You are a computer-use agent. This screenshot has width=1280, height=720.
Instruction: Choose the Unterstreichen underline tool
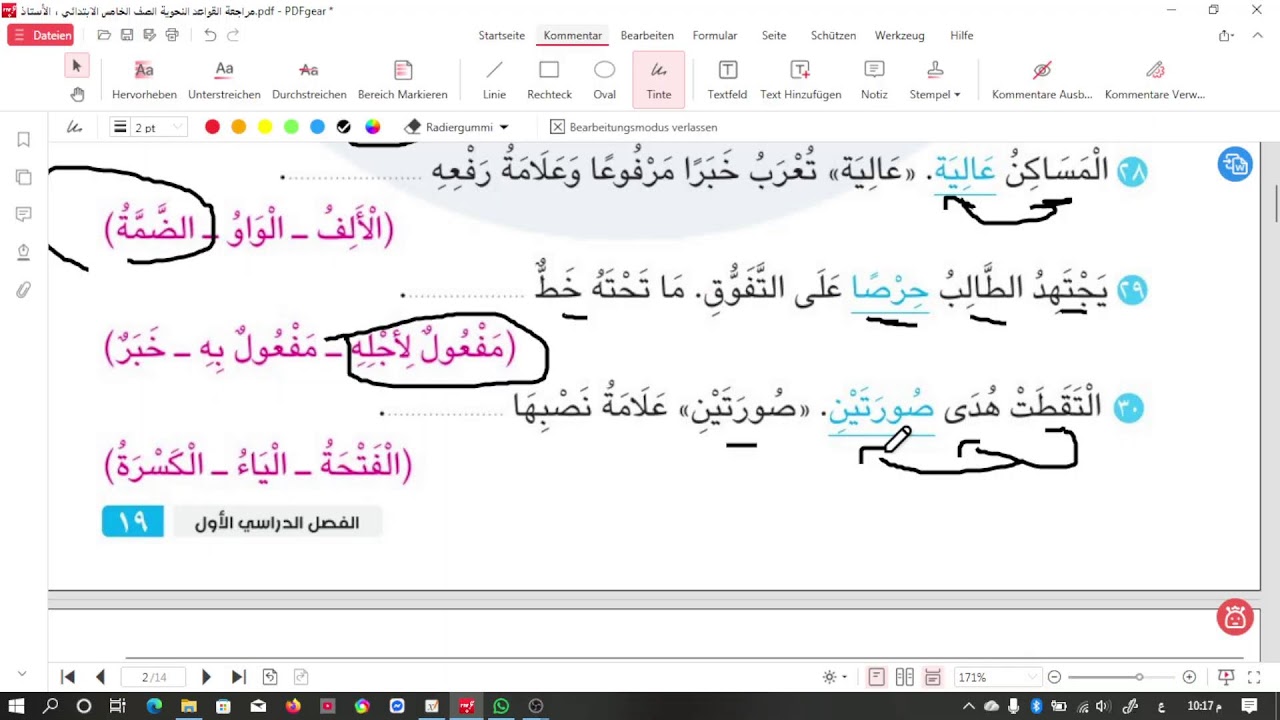[224, 81]
